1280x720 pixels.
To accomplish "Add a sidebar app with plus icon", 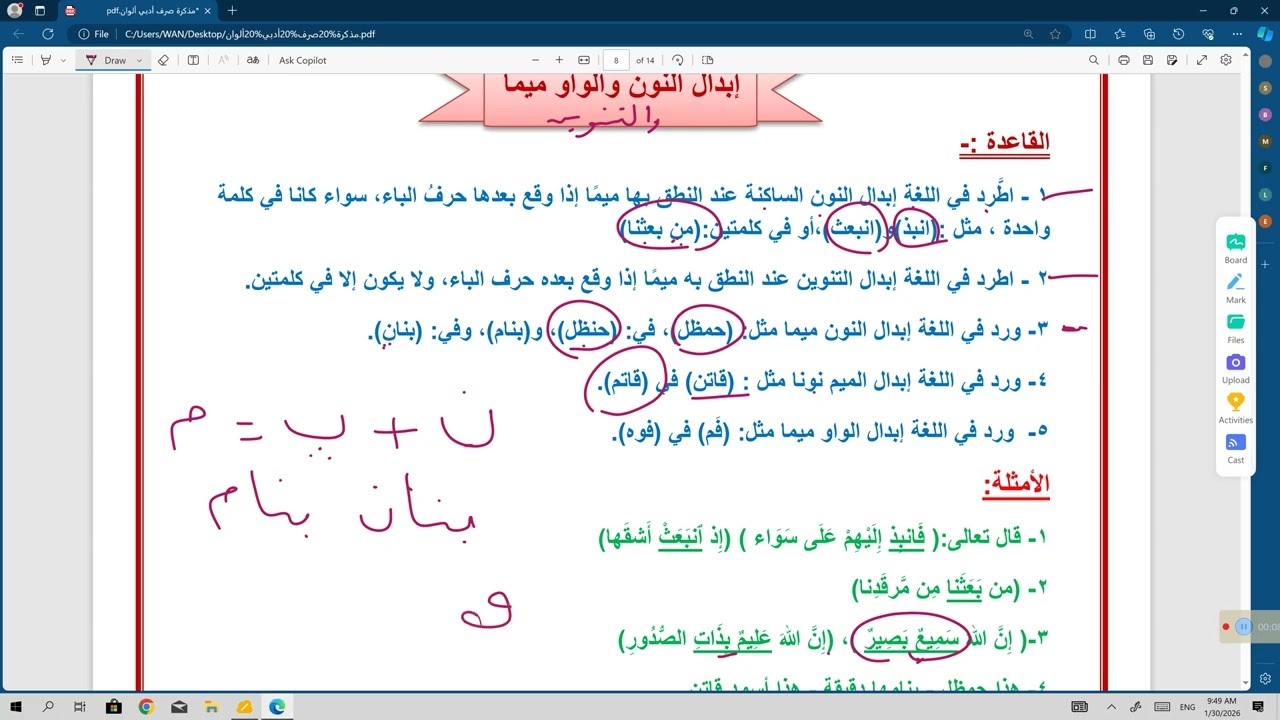I will pyautogui.click(x=1265, y=264).
